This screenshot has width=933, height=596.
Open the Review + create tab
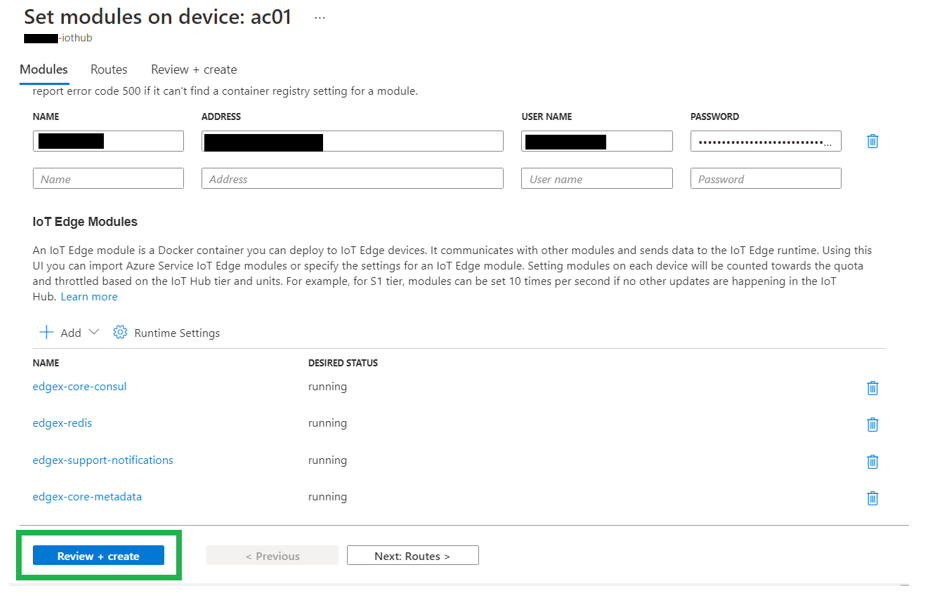(194, 70)
